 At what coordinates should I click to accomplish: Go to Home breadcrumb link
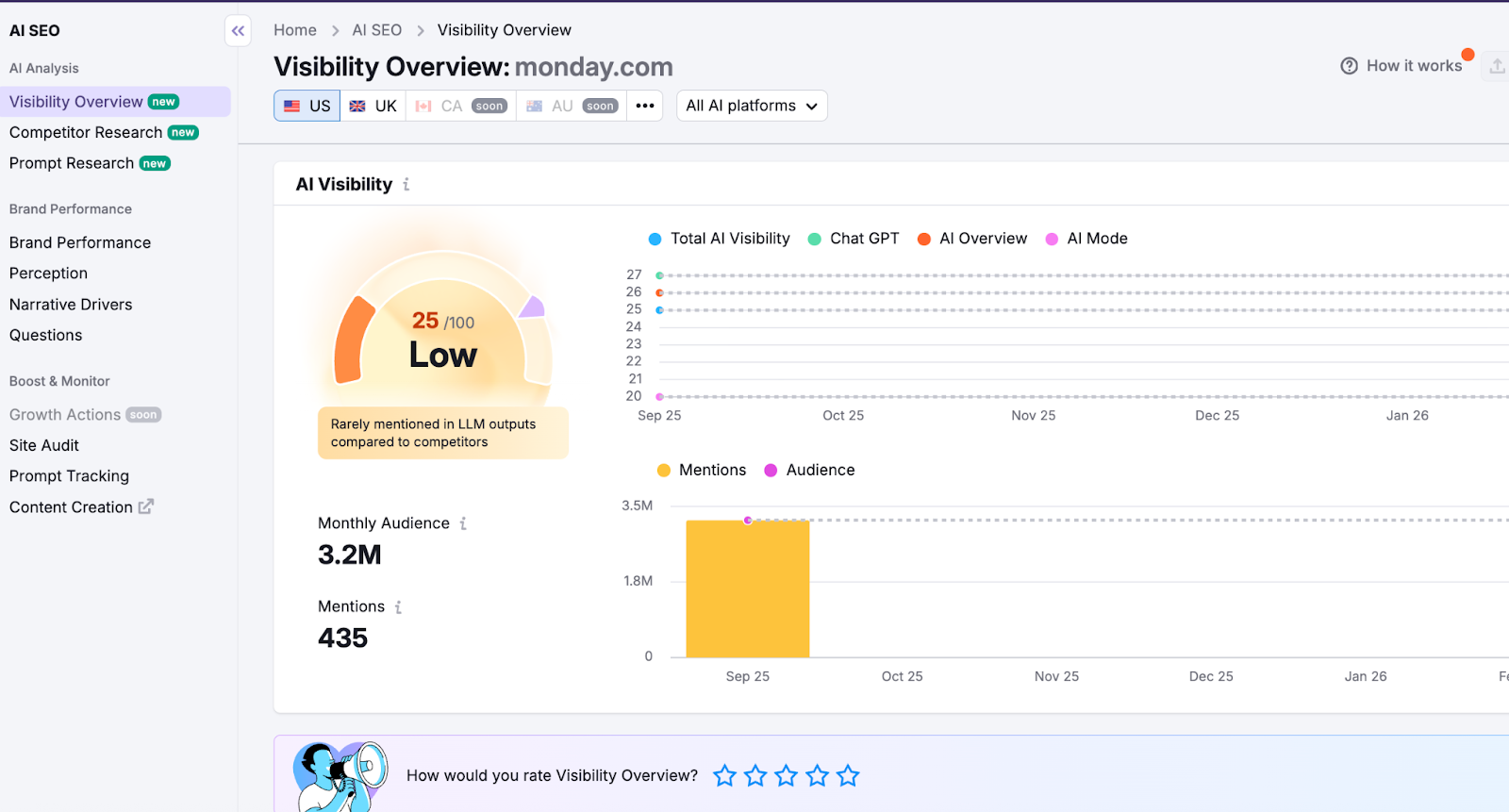point(294,30)
